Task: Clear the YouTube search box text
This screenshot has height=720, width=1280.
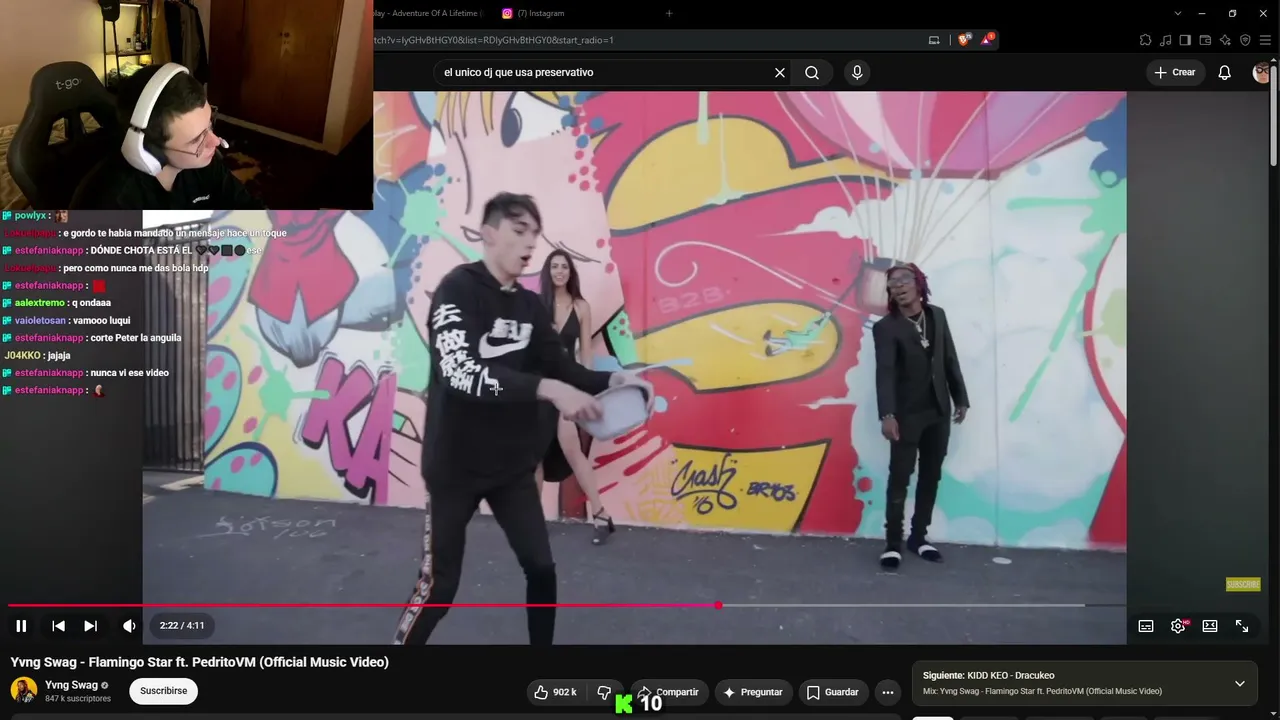Action: [x=780, y=72]
